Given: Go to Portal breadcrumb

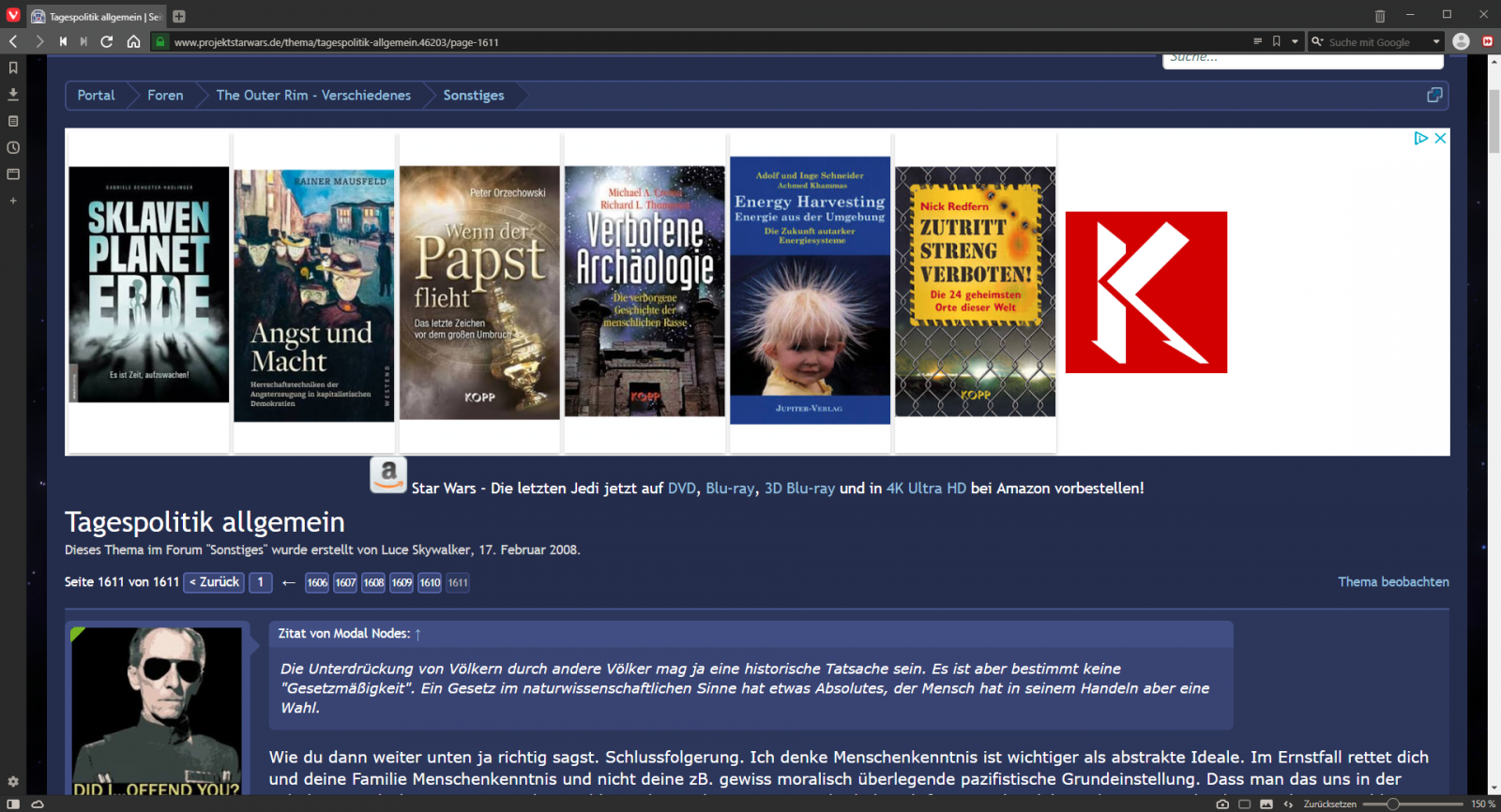Looking at the screenshot, I should click(96, 95).
